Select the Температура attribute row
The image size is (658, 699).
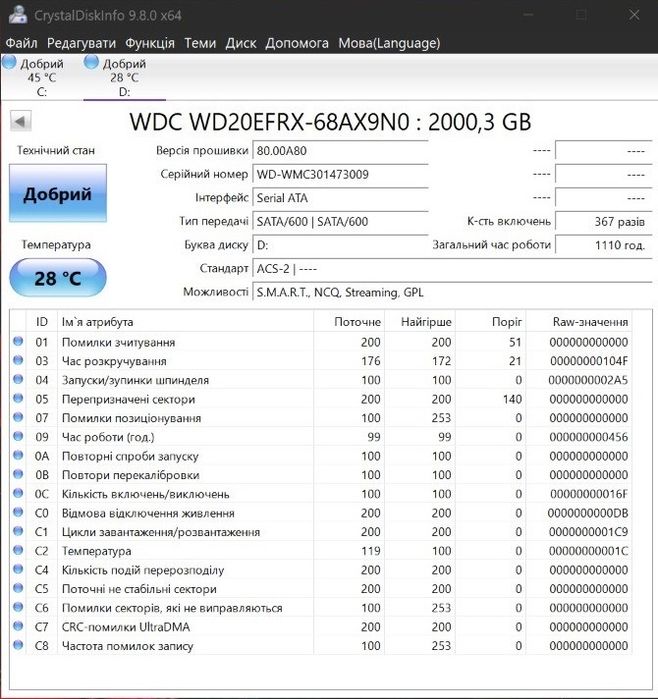point(321,551)
